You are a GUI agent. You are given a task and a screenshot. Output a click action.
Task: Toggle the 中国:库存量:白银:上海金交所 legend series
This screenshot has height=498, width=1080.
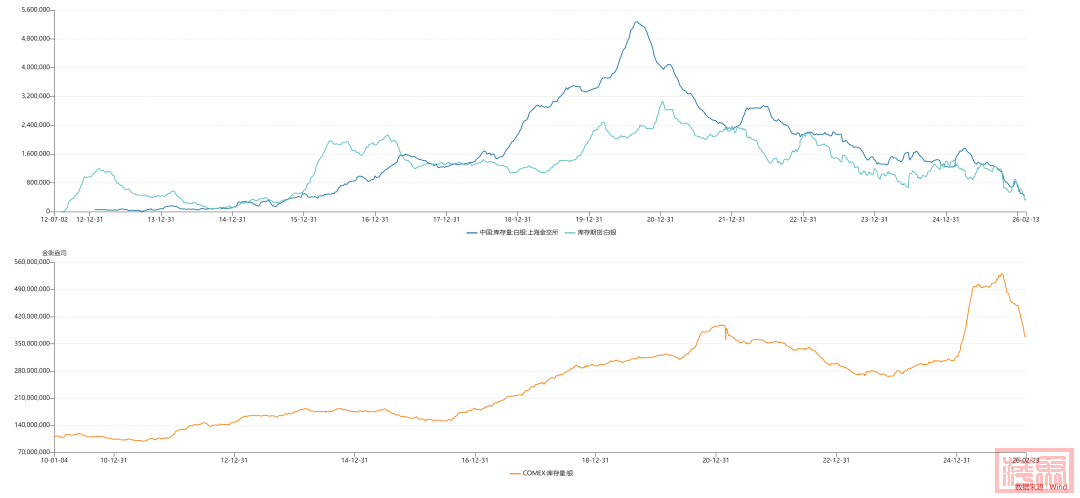(x=522, y=231)
